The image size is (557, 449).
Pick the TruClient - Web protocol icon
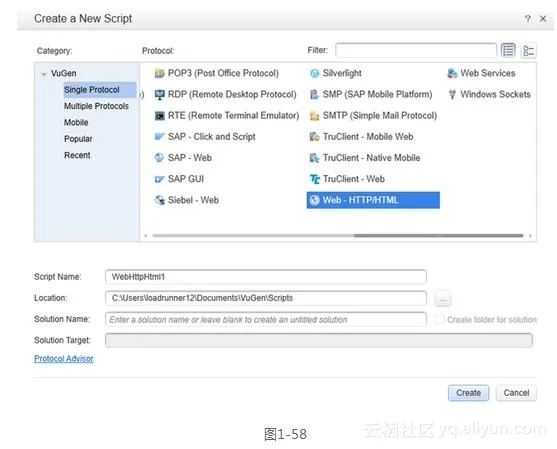314,179
